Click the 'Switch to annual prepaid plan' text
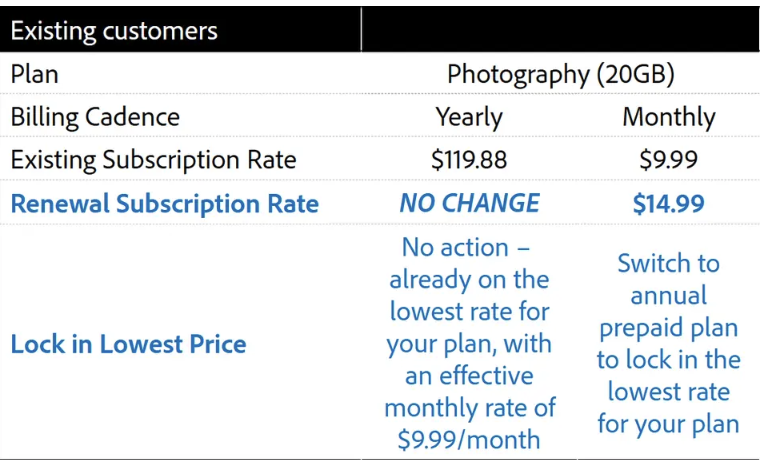The height and width of the screenshot is (460, 760). (x=669, y=295)
